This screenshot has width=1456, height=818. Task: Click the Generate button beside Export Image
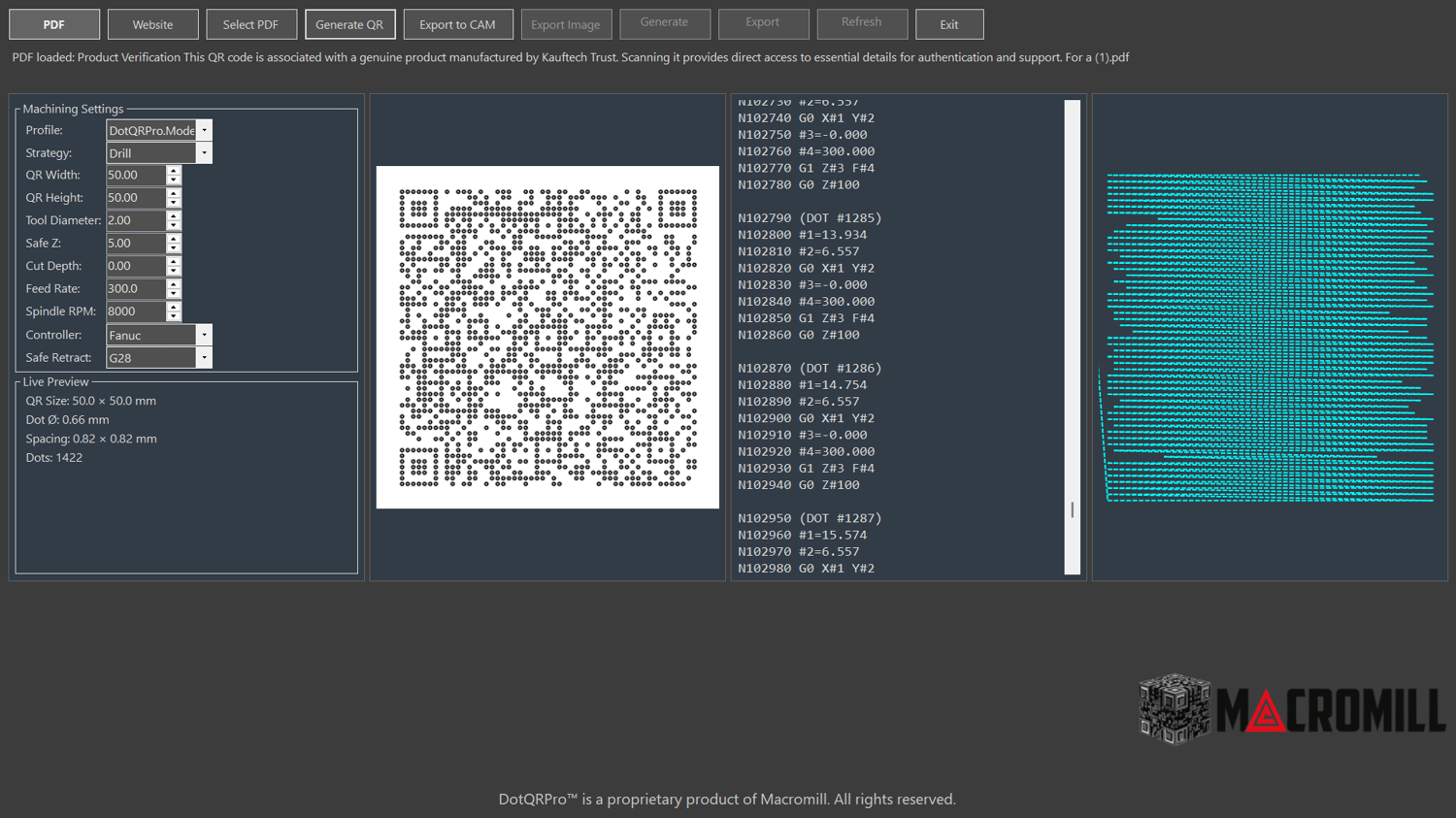[x=665, y=23]
